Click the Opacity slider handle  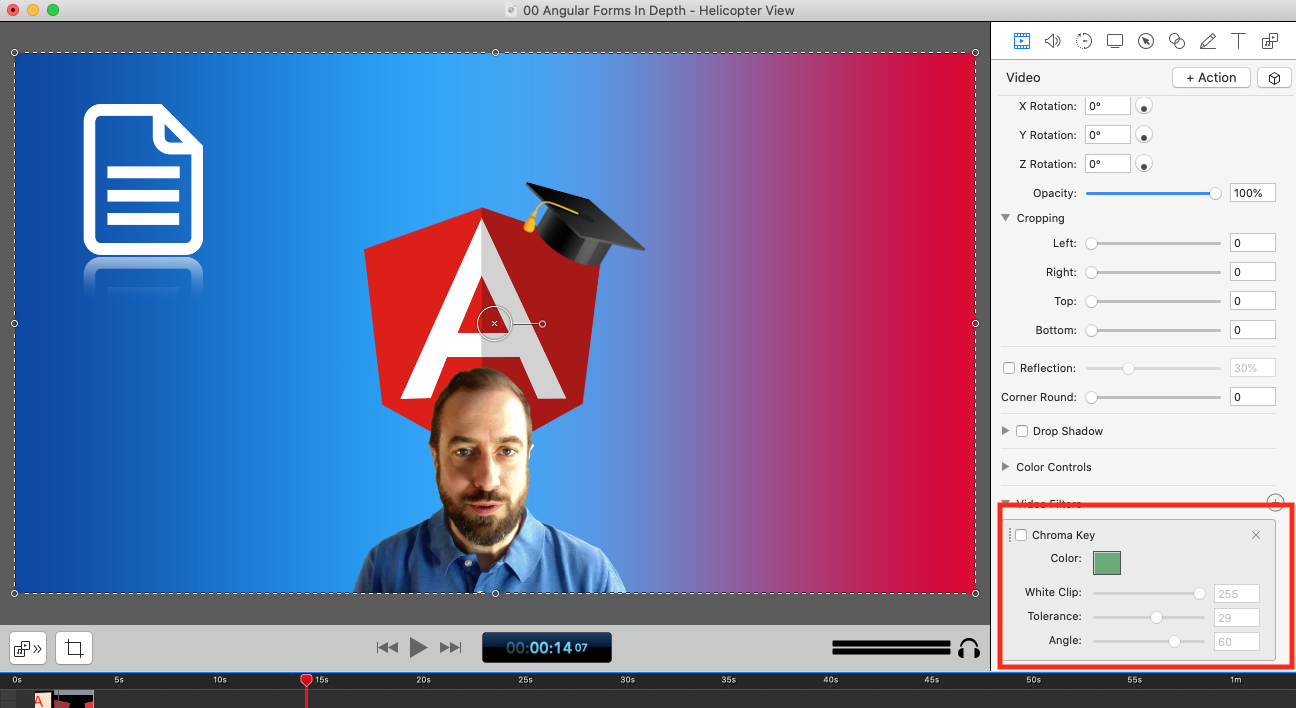pos(1215,193)
